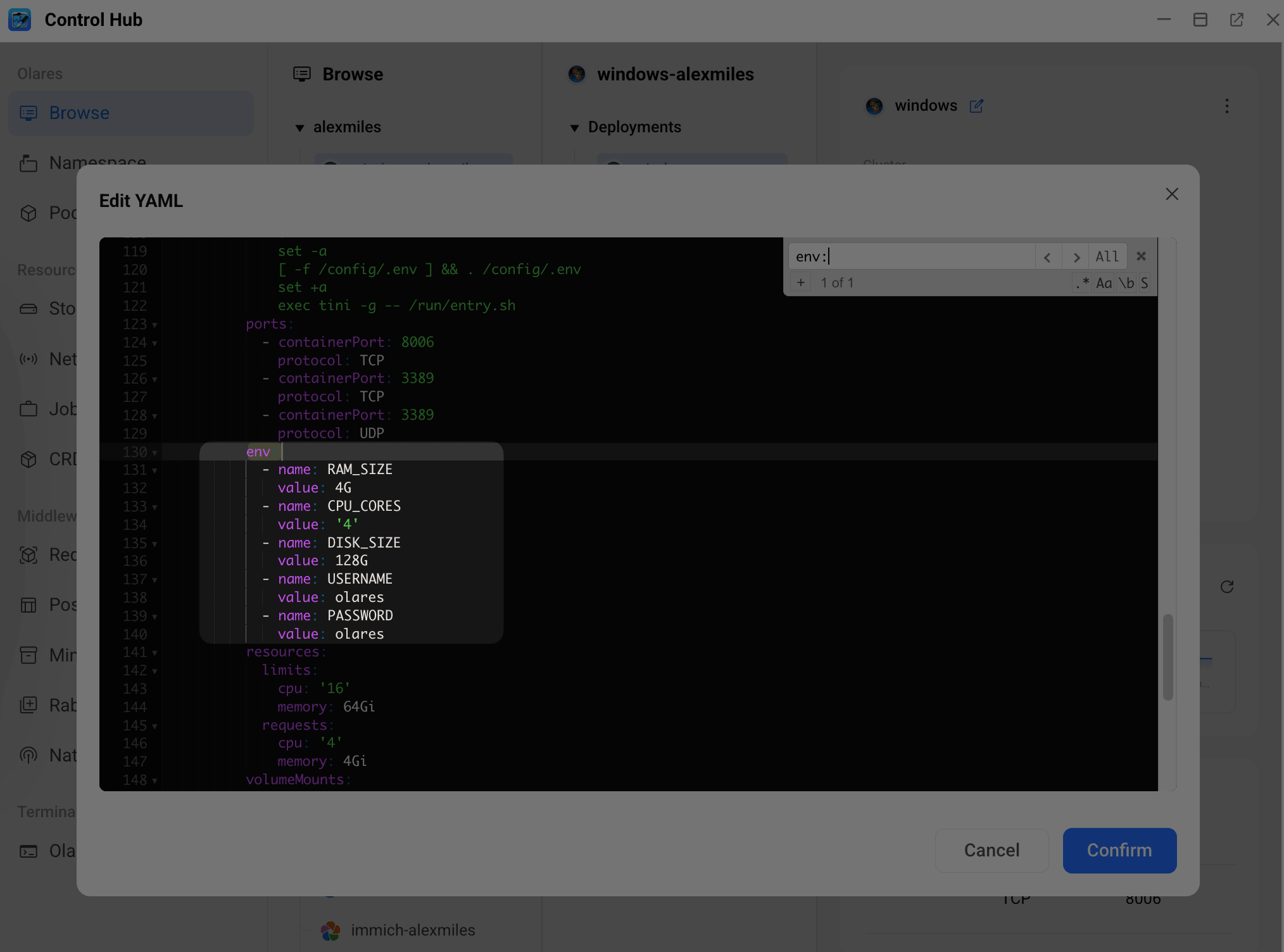Viewport: 1284px width, 952px height.
Task: Open Namespace in the sidebar
Action: [98, 163]
